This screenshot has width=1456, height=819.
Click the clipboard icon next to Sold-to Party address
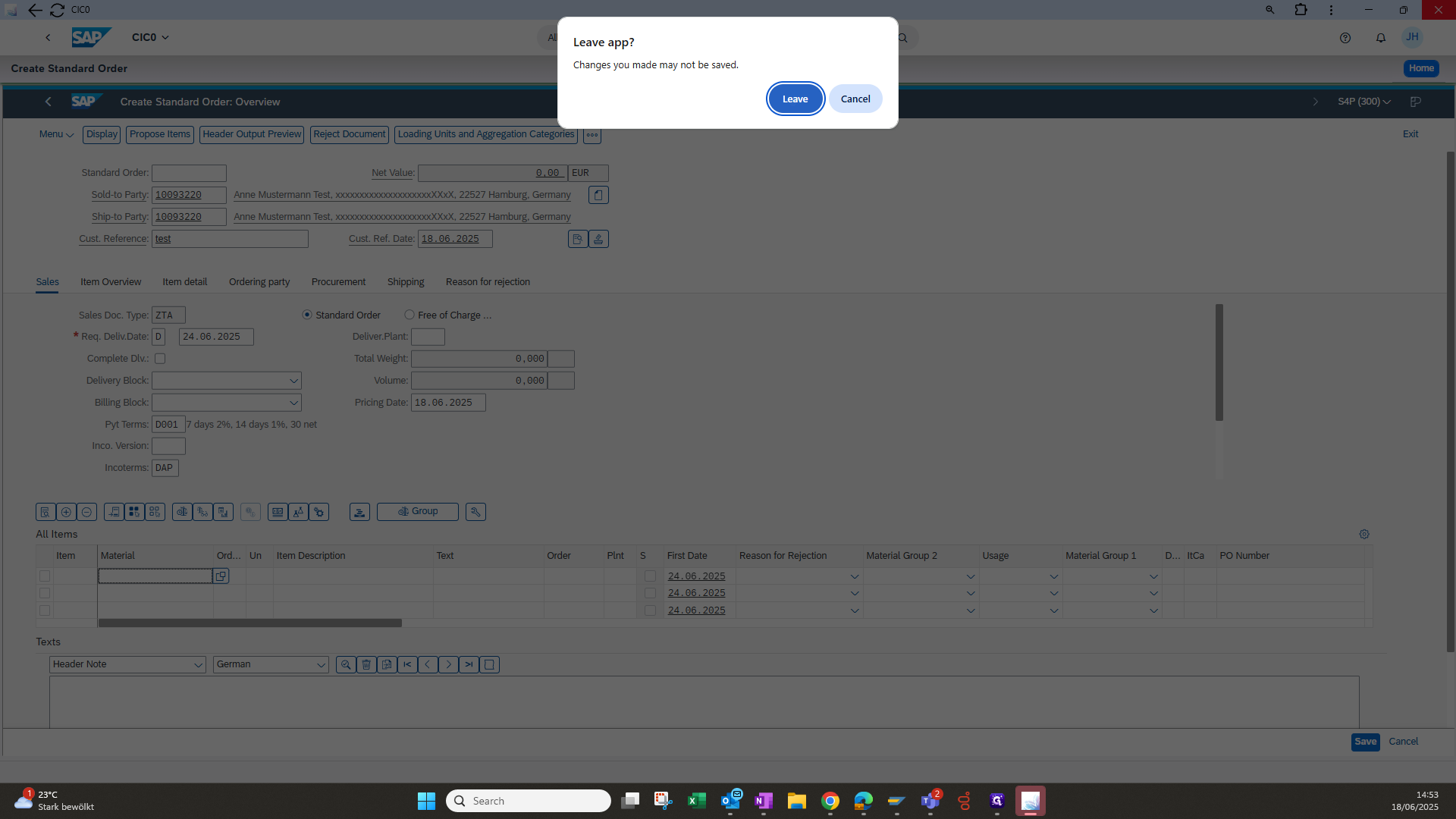[598, 196]
